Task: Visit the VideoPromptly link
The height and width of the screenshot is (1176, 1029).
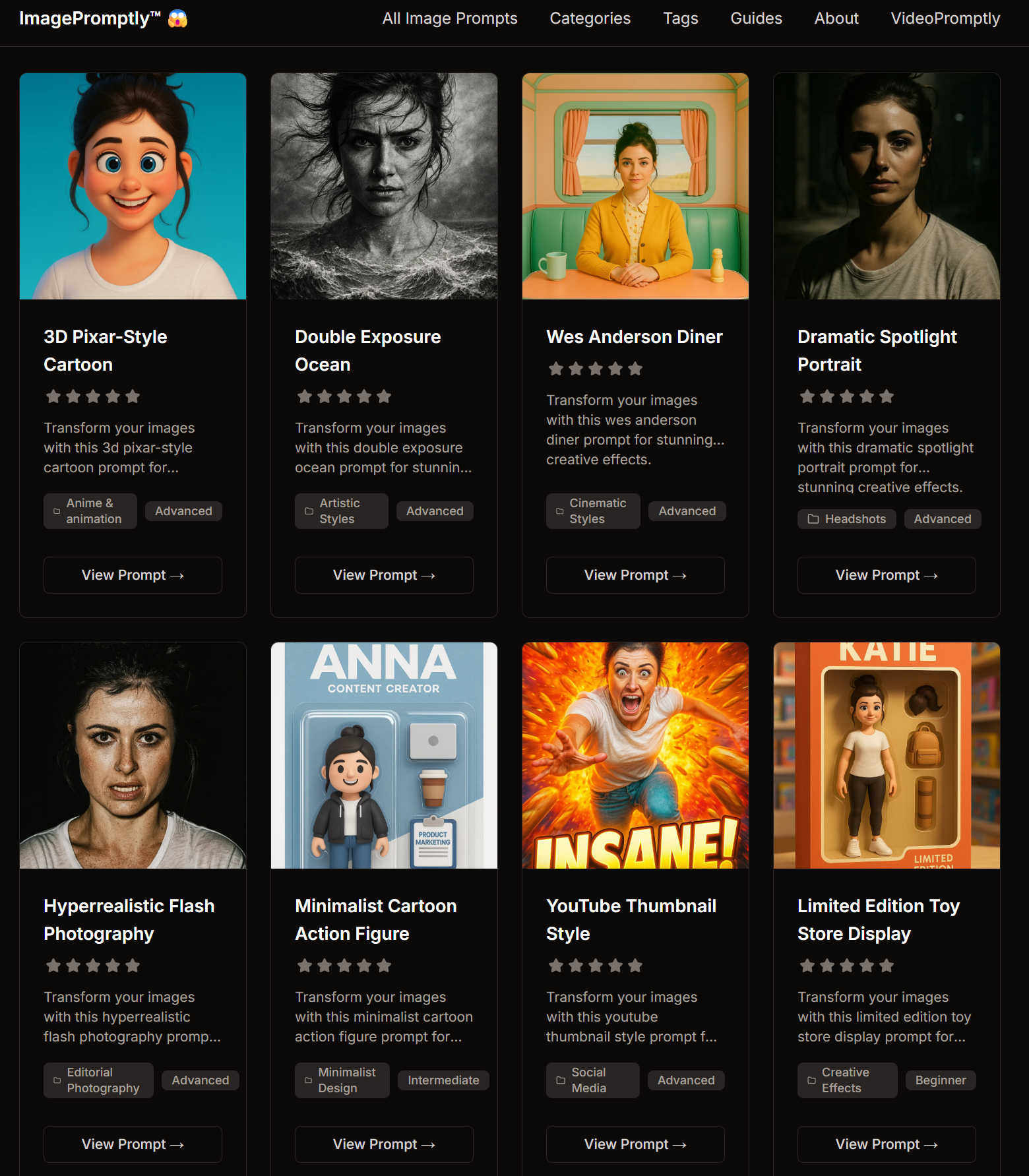Action: [x=945, y=18]
